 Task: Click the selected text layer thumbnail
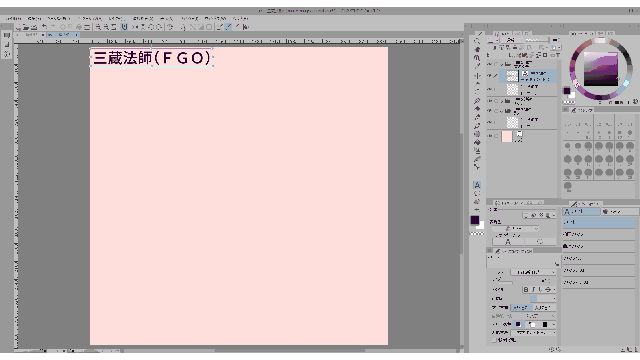[x=512, y=76]
